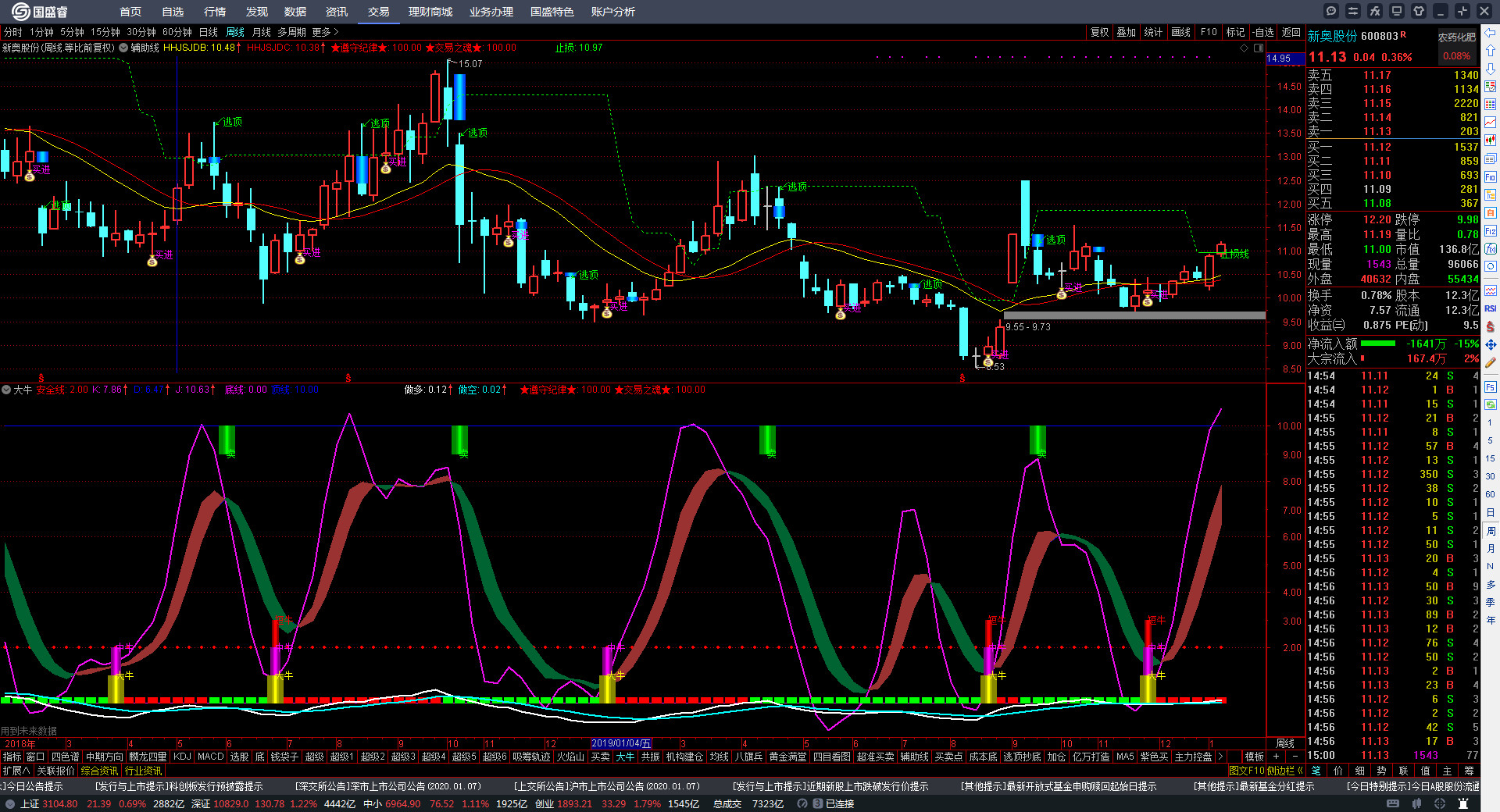
Task: Click the 2019/01/04 date marker on timeline
Action: click(x=620, y=743)
